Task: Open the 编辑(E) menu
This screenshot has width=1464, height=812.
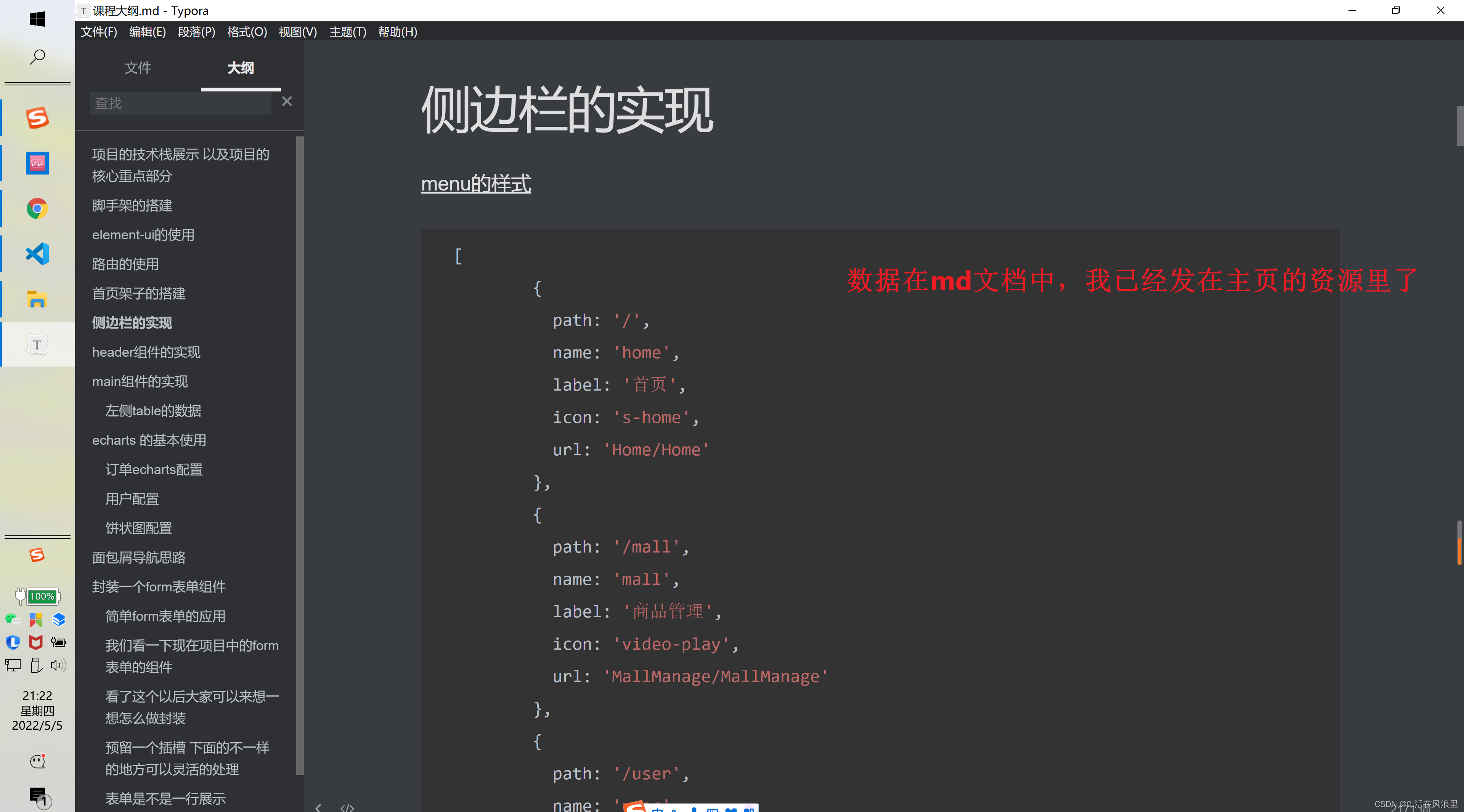Action: point(148,32)
